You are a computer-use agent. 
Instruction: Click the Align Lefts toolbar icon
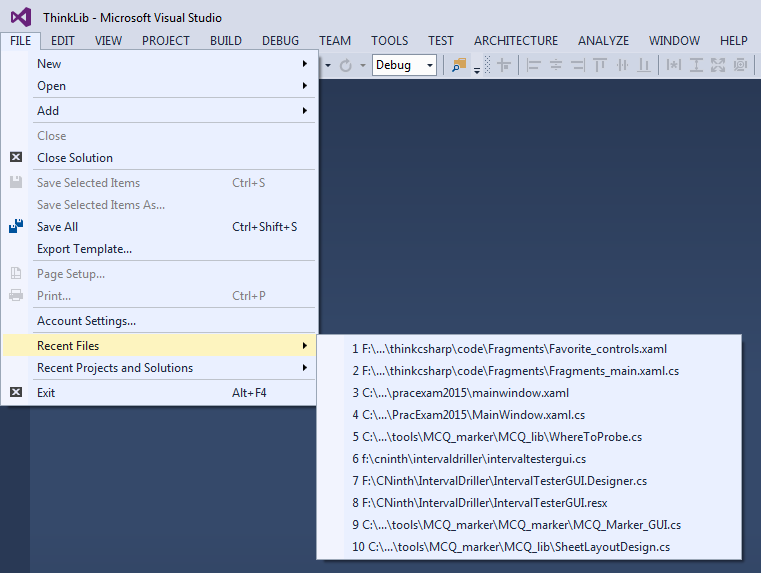click(x=533, y=65)
